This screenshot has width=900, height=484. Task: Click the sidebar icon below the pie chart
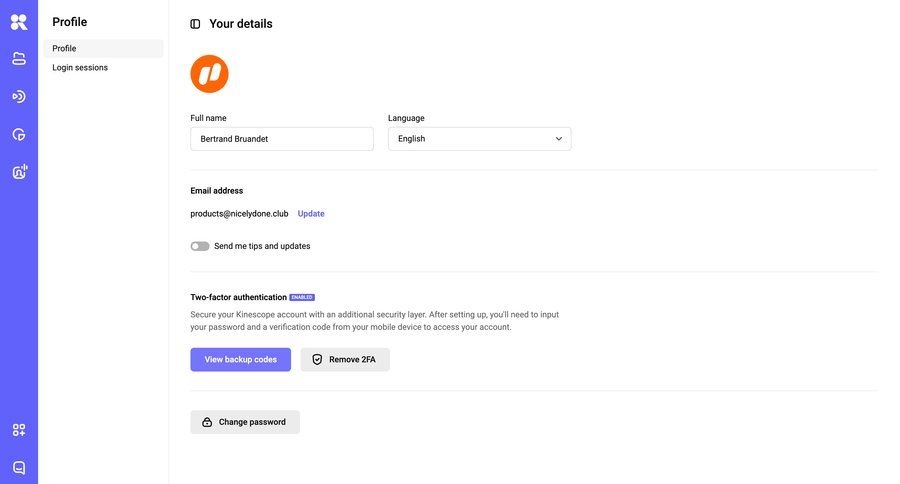(x=19, y=172)
